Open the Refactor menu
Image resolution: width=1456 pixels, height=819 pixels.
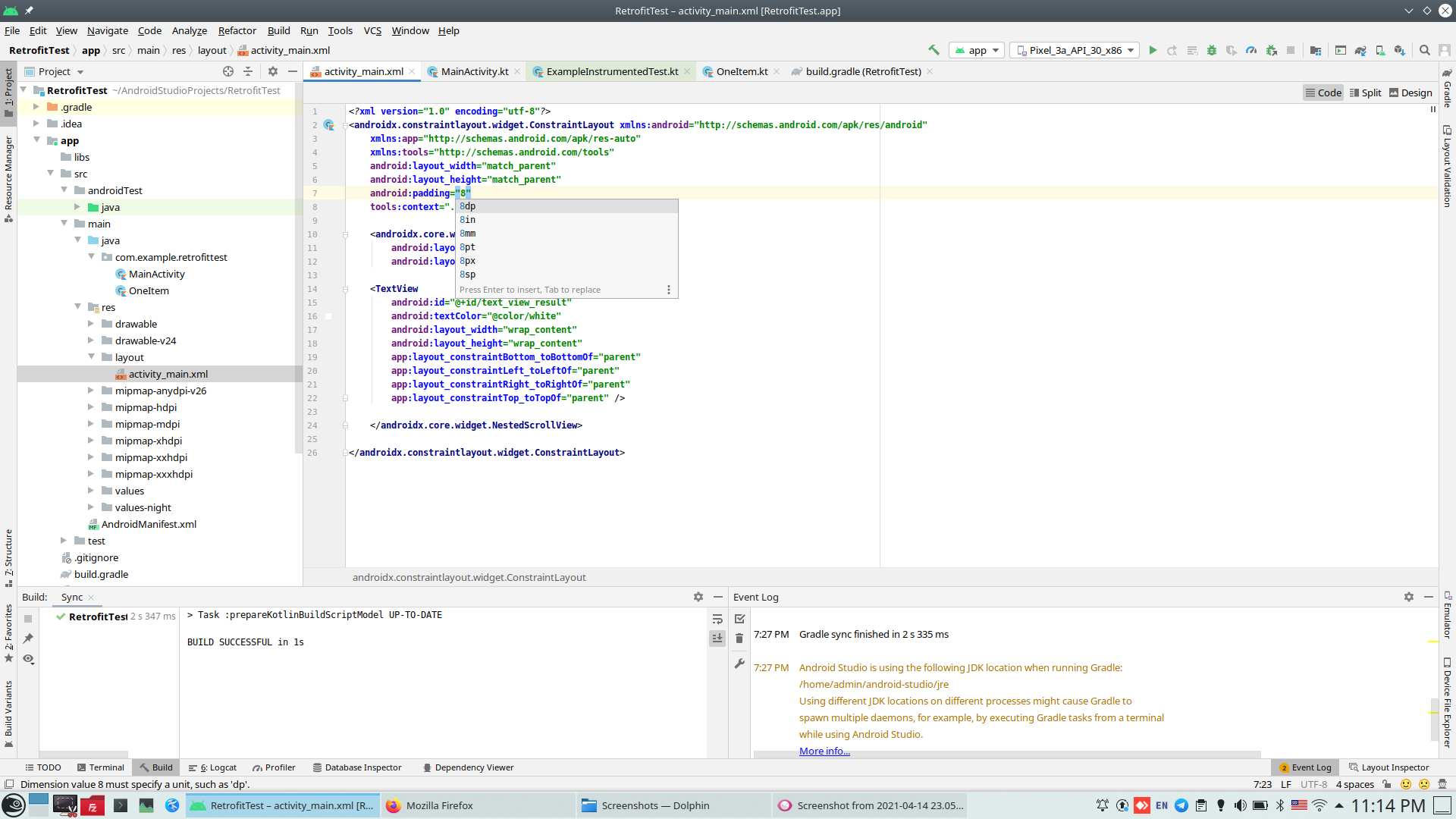[237, 30]
